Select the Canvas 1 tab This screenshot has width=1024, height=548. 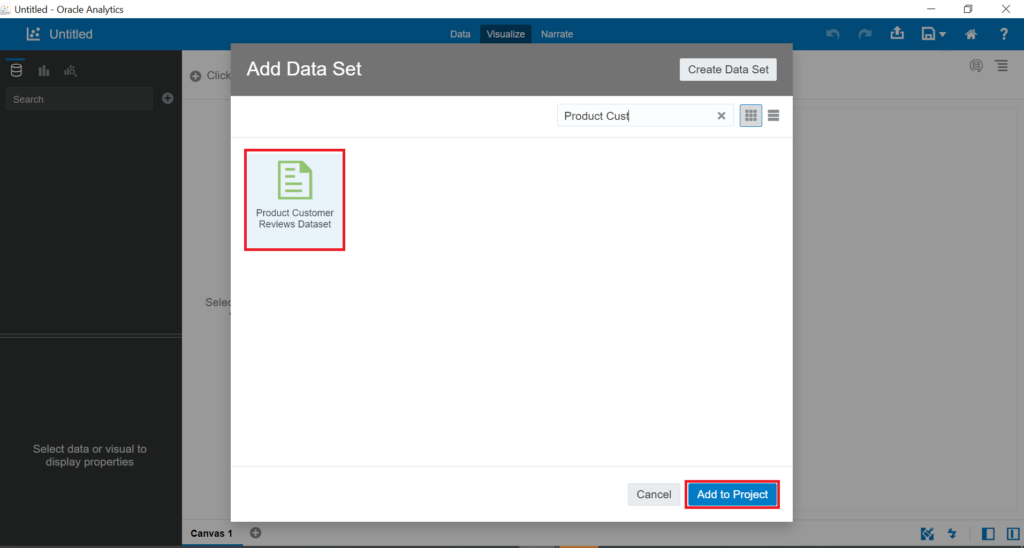[x=212, y=533]
